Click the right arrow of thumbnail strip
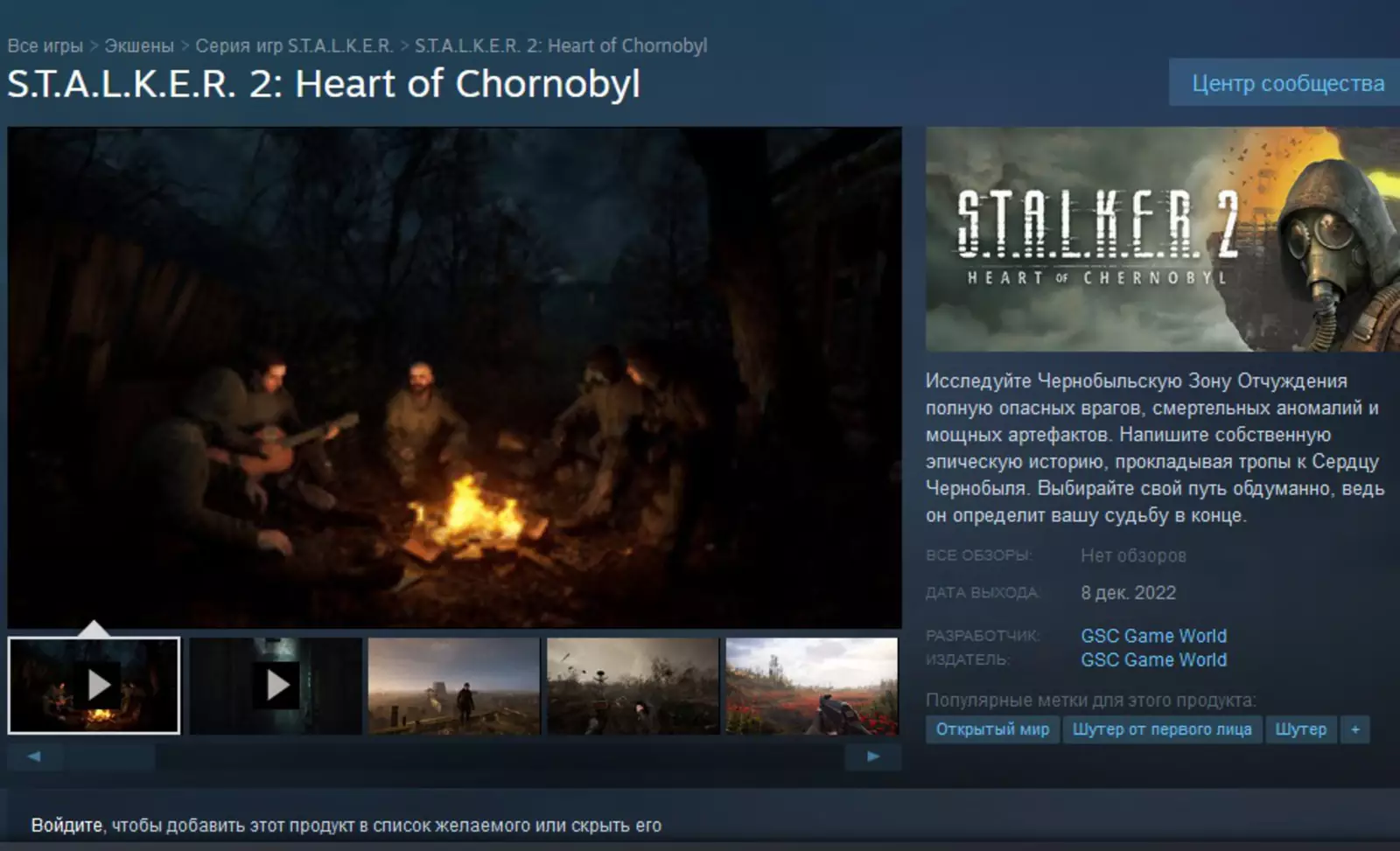1400x851 pixels. click(873, 757)
